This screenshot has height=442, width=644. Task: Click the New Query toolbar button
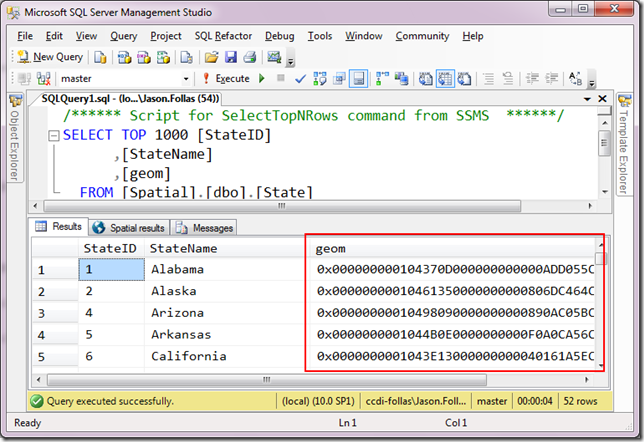click(50, 57)
